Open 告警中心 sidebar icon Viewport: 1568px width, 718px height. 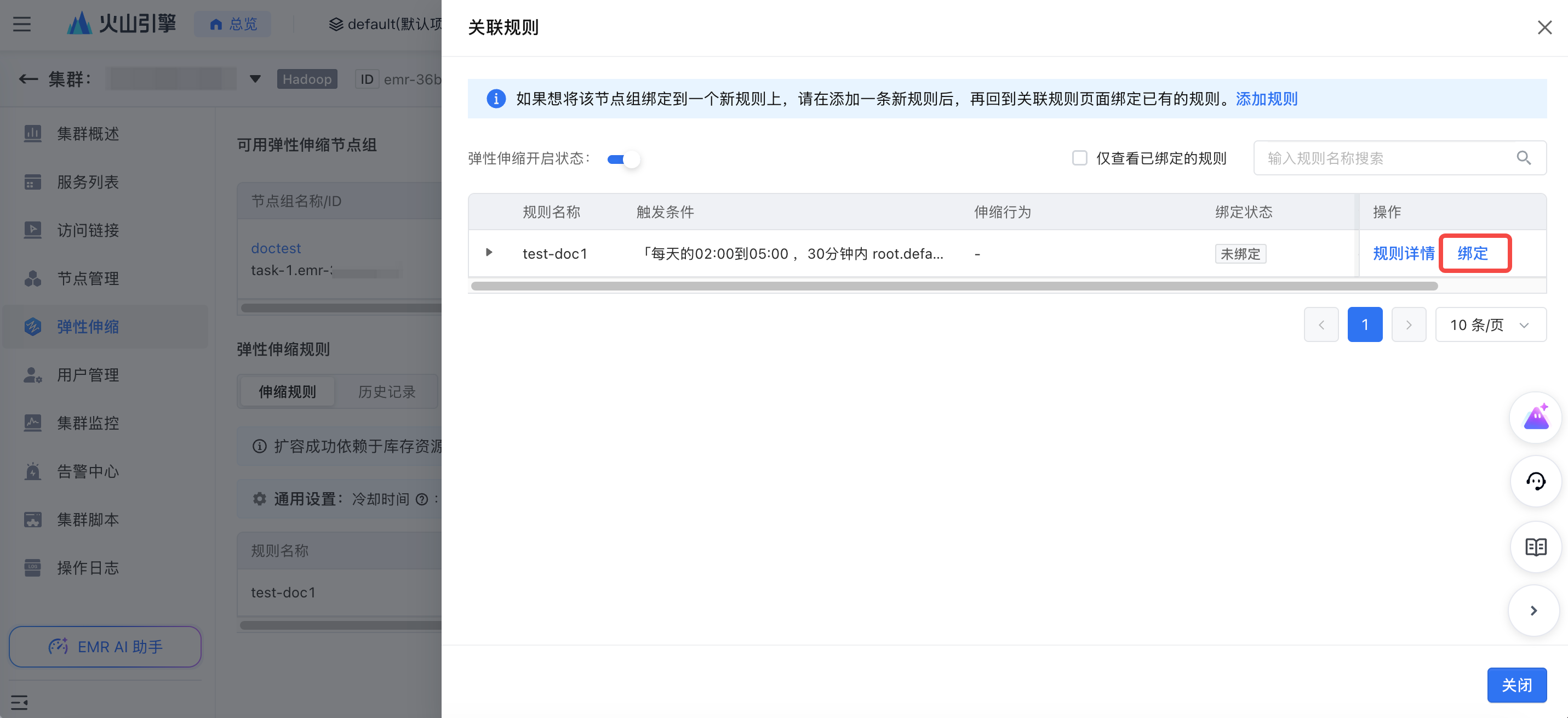click(32, 471)
